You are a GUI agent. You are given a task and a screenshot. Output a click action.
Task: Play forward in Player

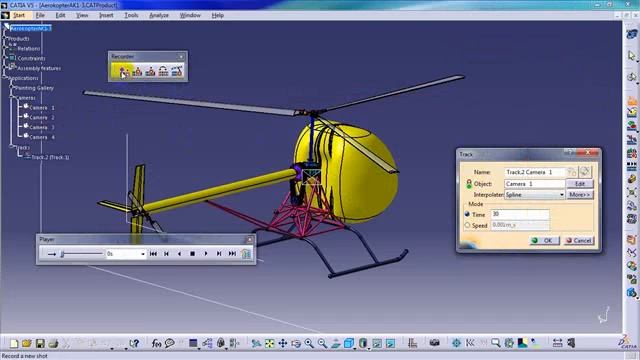[x=206, y=254]
